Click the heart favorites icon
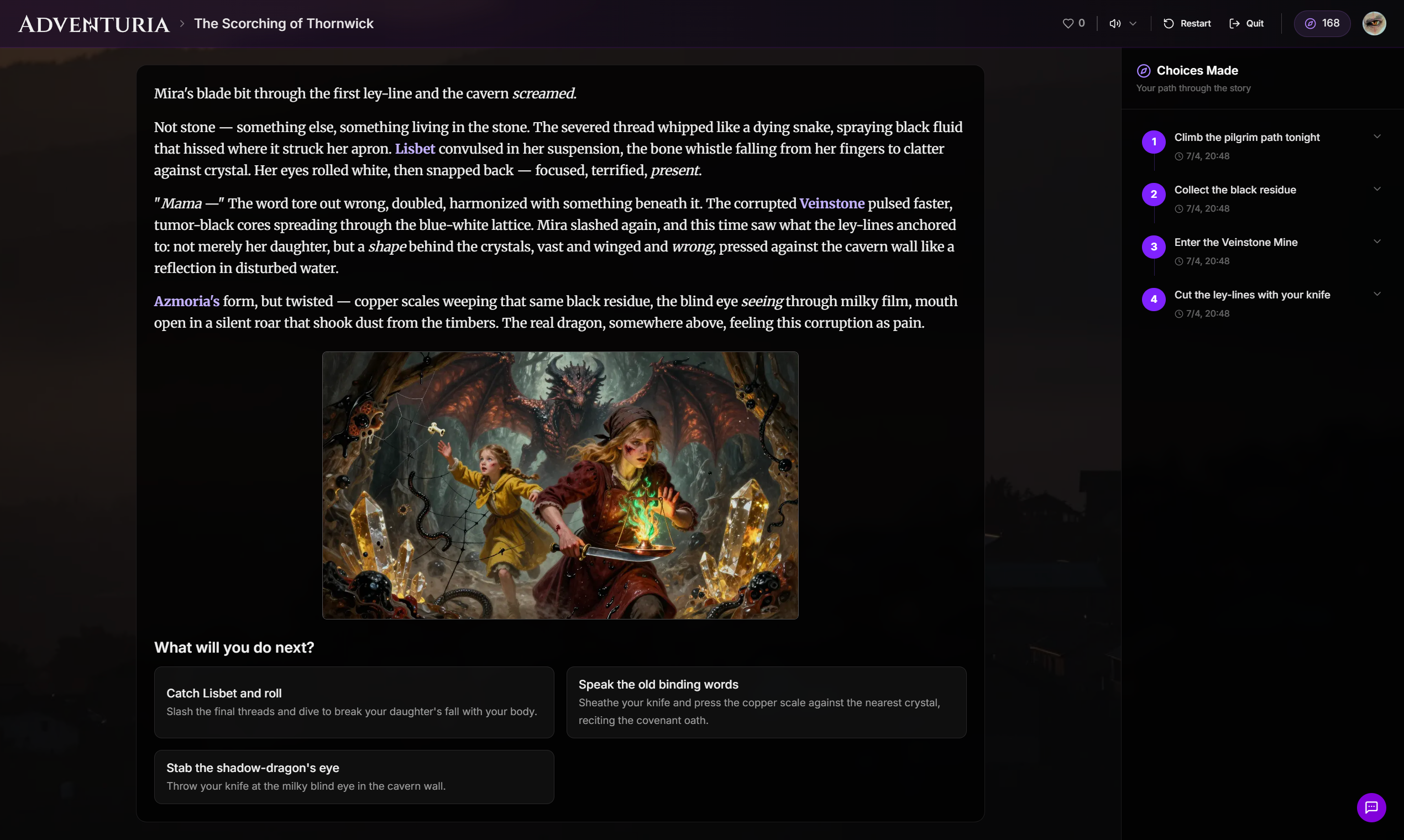This screenshot has width=1404, height=840. coord(1068,23)
